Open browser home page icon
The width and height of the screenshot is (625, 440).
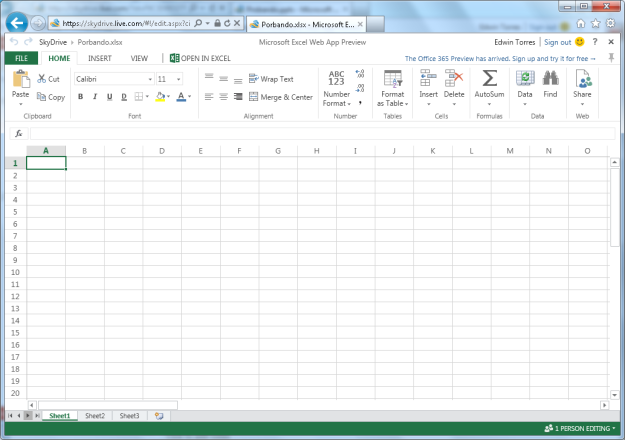[x=581, y=24]
